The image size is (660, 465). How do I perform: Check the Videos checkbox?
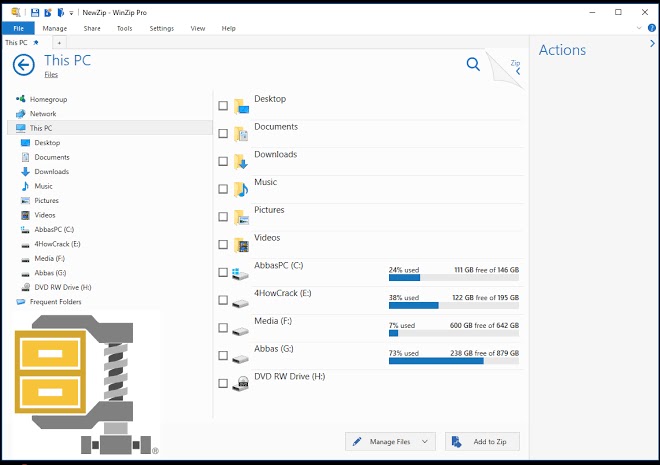coord(223,244)
